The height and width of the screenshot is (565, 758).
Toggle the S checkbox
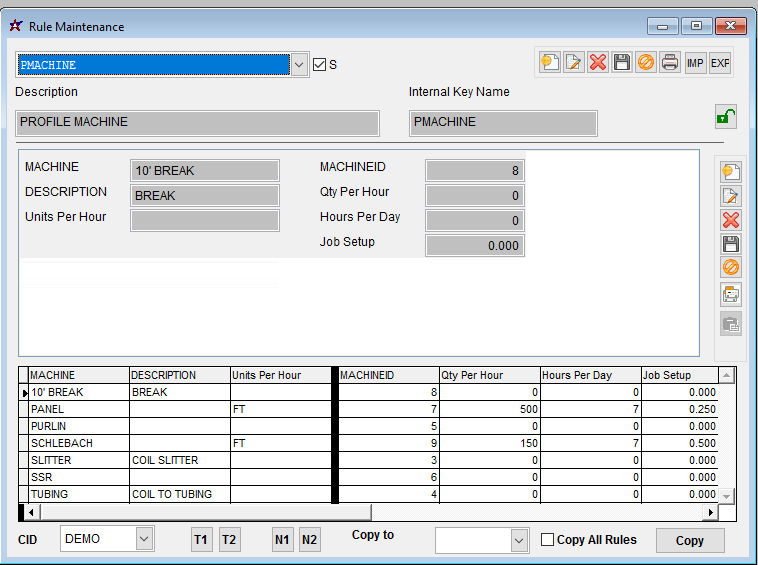319,64
